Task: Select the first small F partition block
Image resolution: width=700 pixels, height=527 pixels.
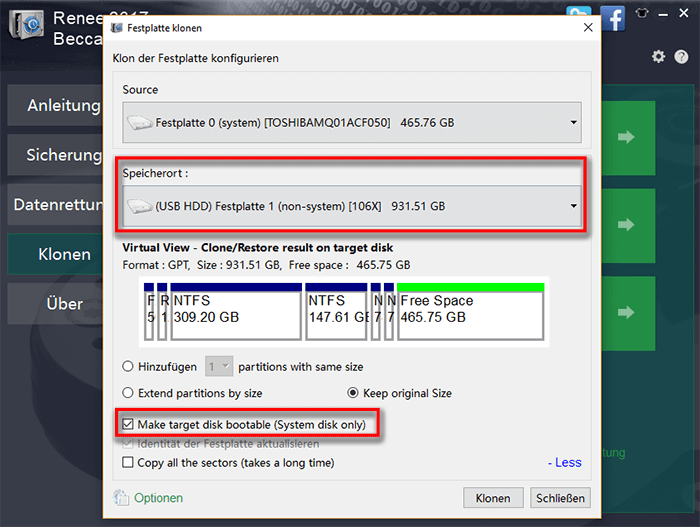Action: (x=149, y=311)
